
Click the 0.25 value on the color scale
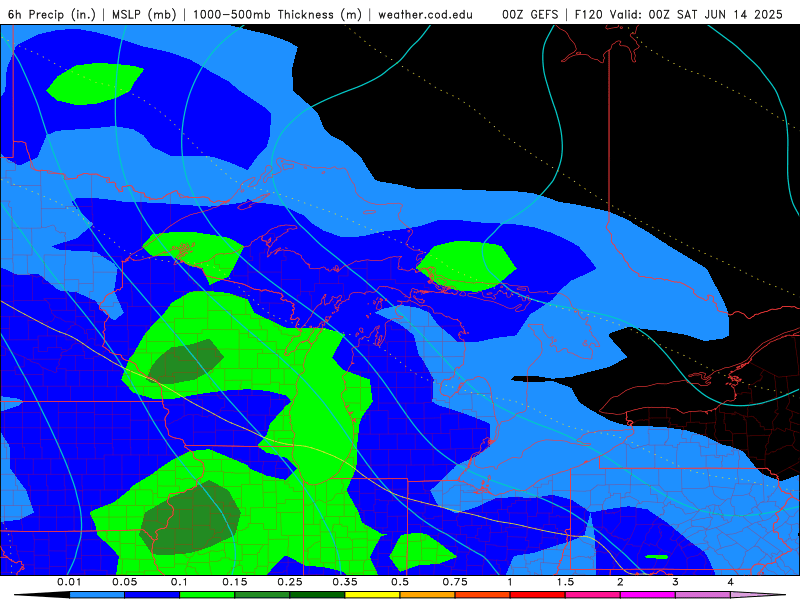[290, 582]
